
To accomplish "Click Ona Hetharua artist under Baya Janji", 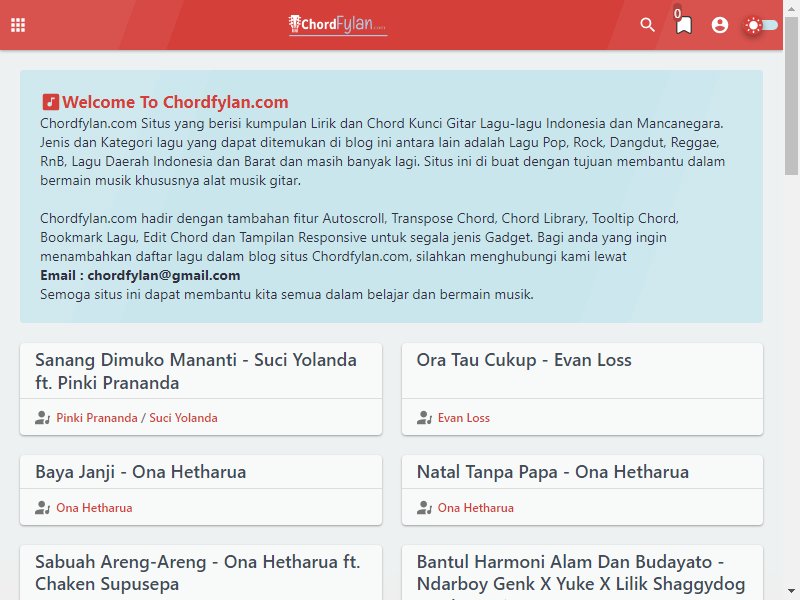I will point(94,508).
